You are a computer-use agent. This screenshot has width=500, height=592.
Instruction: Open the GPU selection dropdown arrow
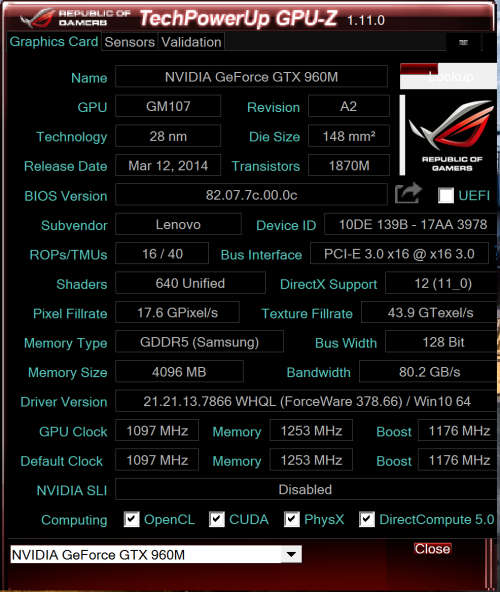click(291, 554)
